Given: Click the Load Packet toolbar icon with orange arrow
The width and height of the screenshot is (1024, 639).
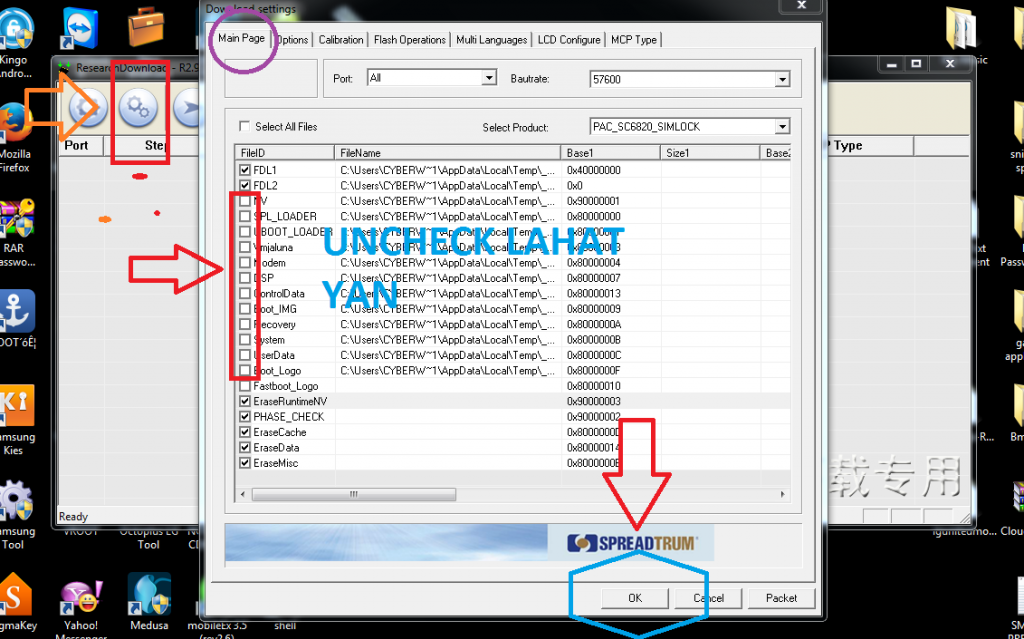Looking at the screenshot, I should 87,108.
